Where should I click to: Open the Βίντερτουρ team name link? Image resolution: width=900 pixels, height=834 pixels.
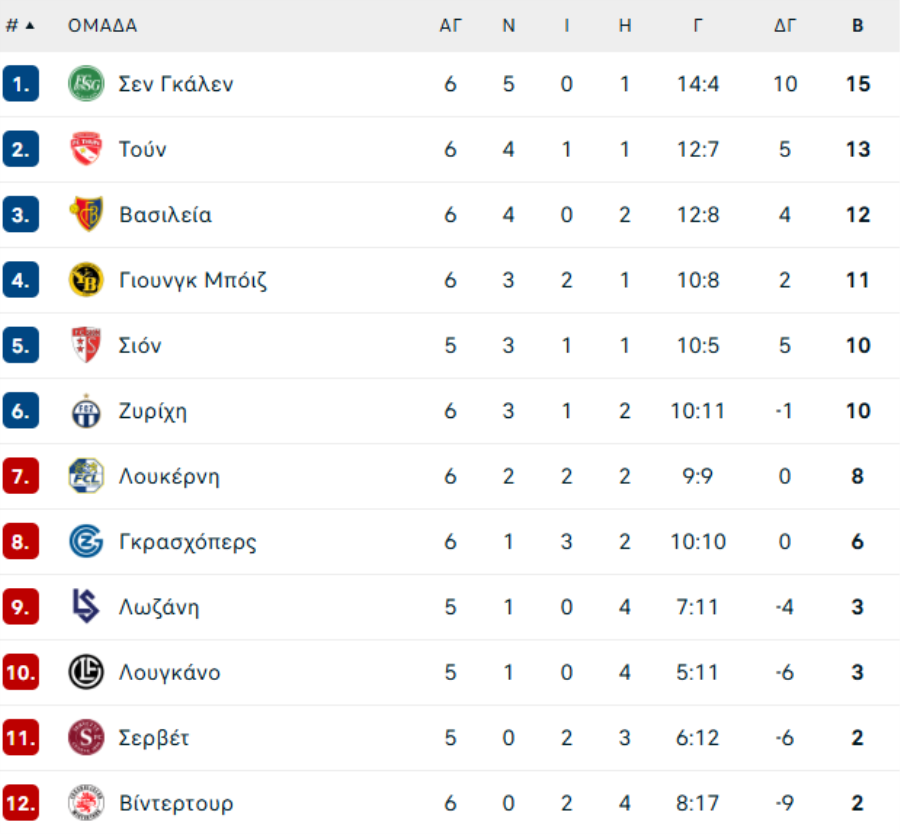point(176,803)
